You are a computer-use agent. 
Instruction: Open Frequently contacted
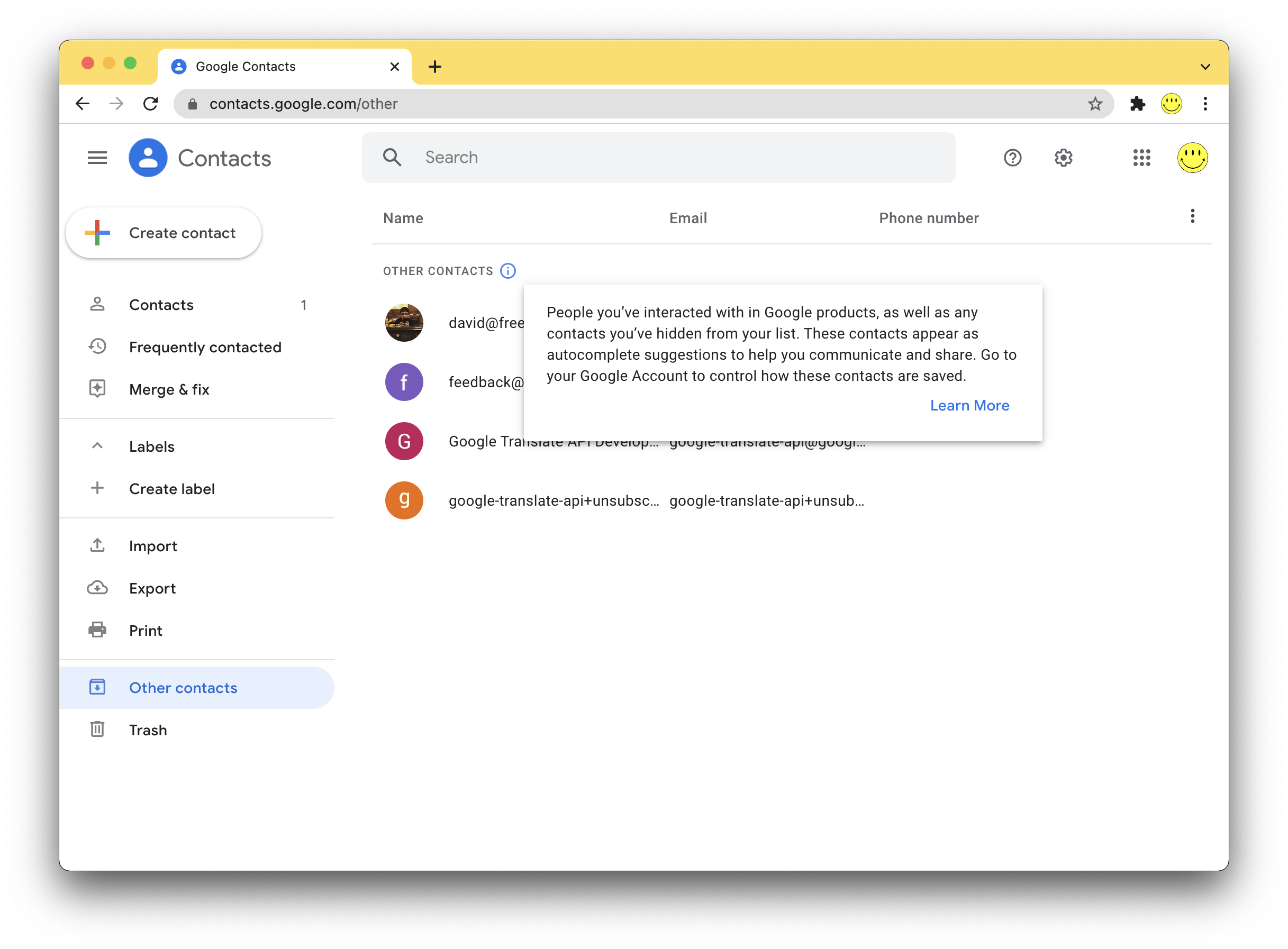196,347
